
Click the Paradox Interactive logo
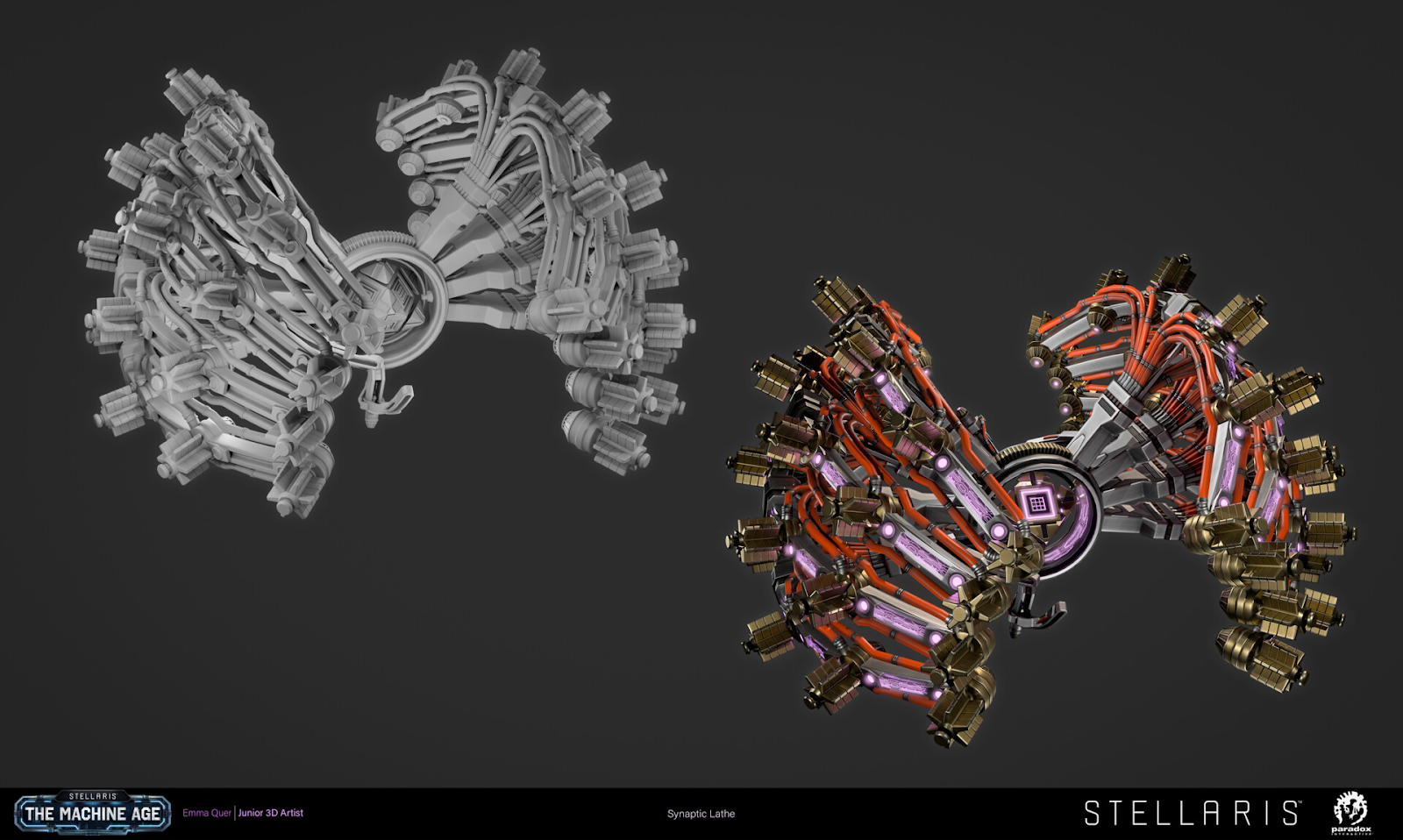pyautogui.click(x=1350, y=810)
